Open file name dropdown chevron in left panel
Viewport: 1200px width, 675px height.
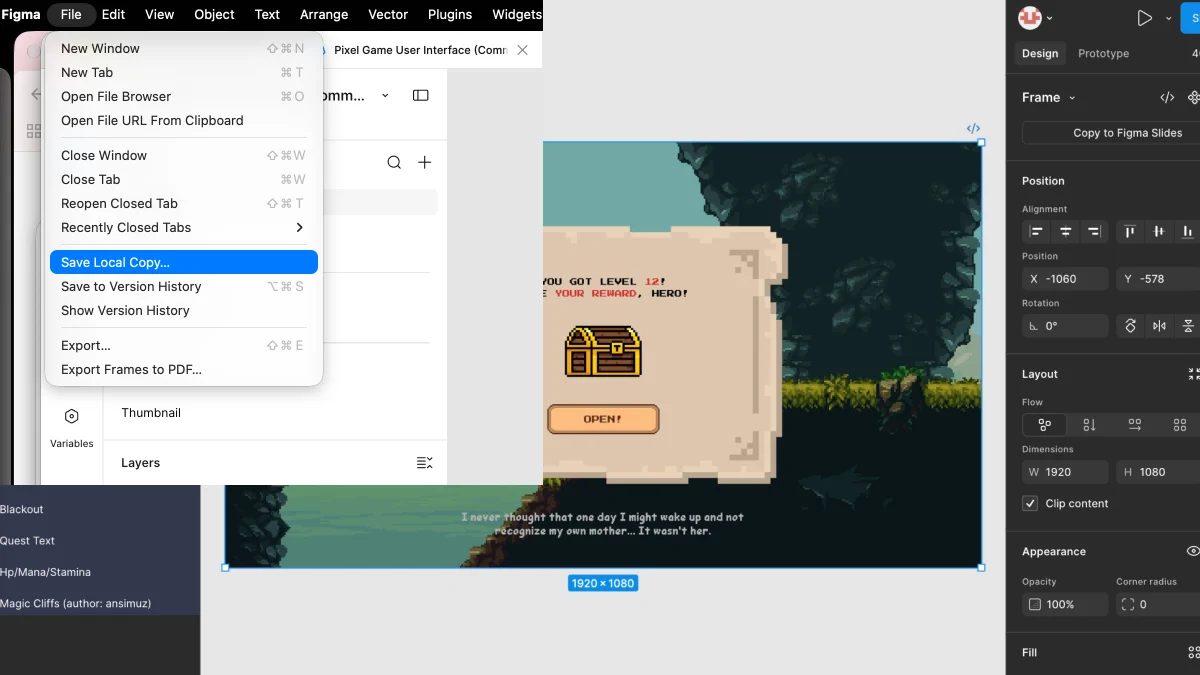pos(387,96)
